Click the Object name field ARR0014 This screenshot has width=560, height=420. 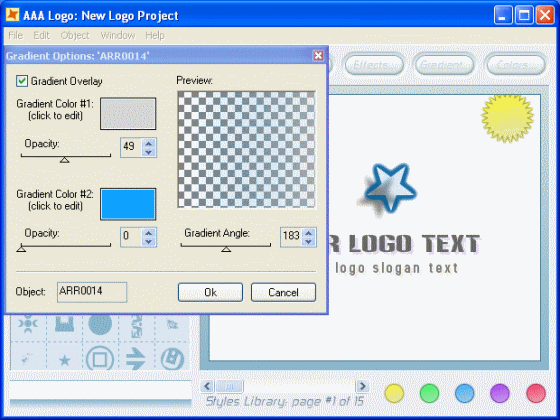(92, 292)
